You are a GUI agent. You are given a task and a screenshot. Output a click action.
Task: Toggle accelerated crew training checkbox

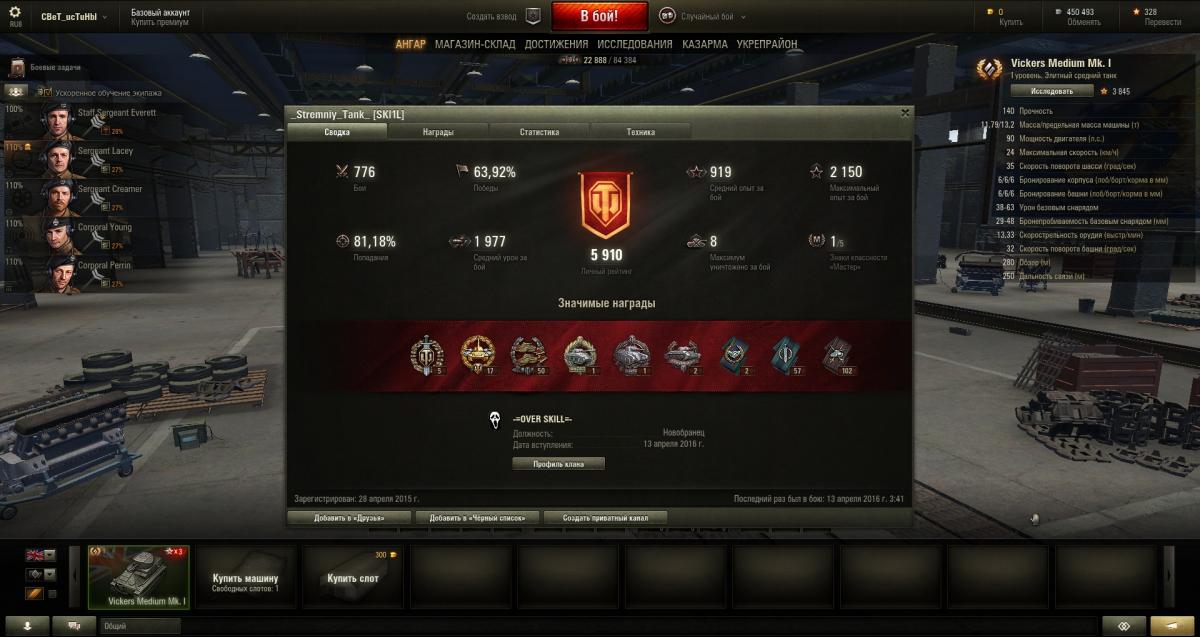coord(46,93)
